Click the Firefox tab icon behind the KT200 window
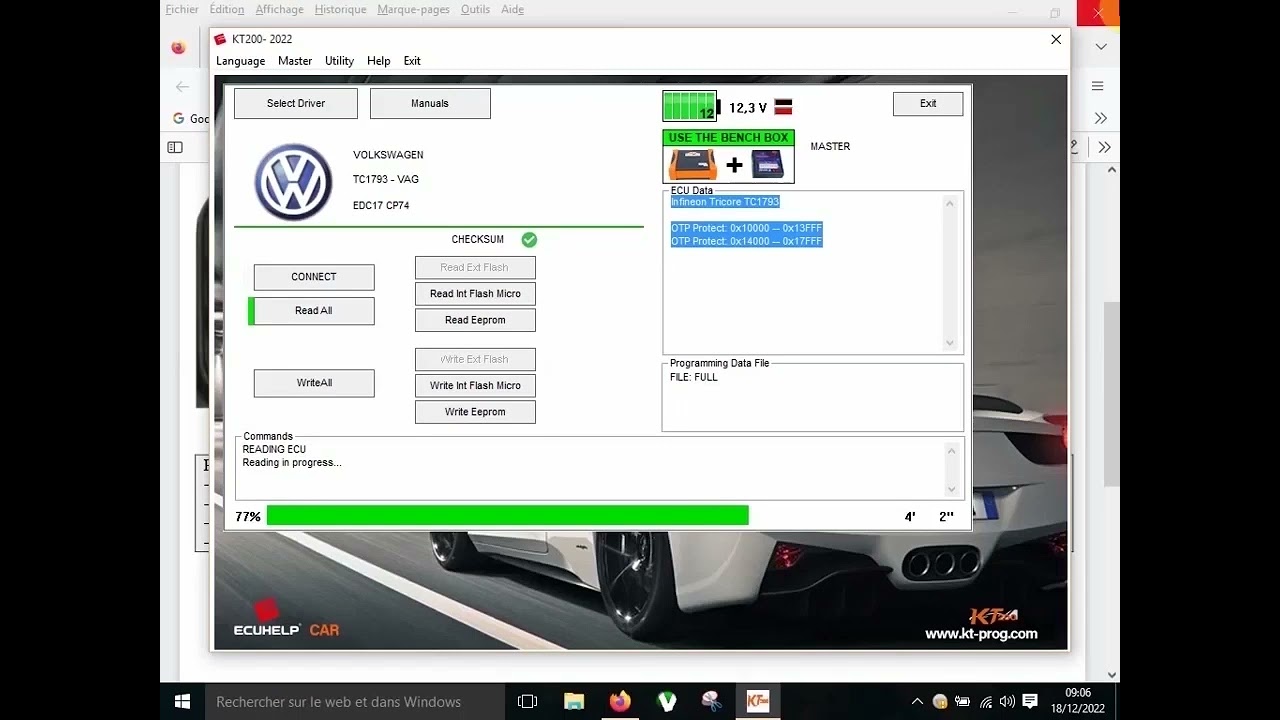Image resolution: width=1280 pixels, height=720 pixels. coord(178,47)
